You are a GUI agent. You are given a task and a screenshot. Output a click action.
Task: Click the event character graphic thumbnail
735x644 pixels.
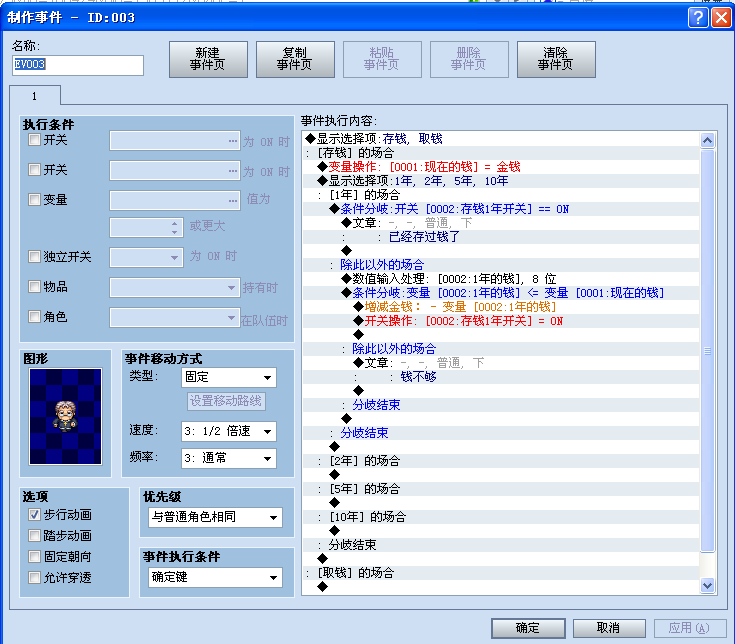(65, 416)
